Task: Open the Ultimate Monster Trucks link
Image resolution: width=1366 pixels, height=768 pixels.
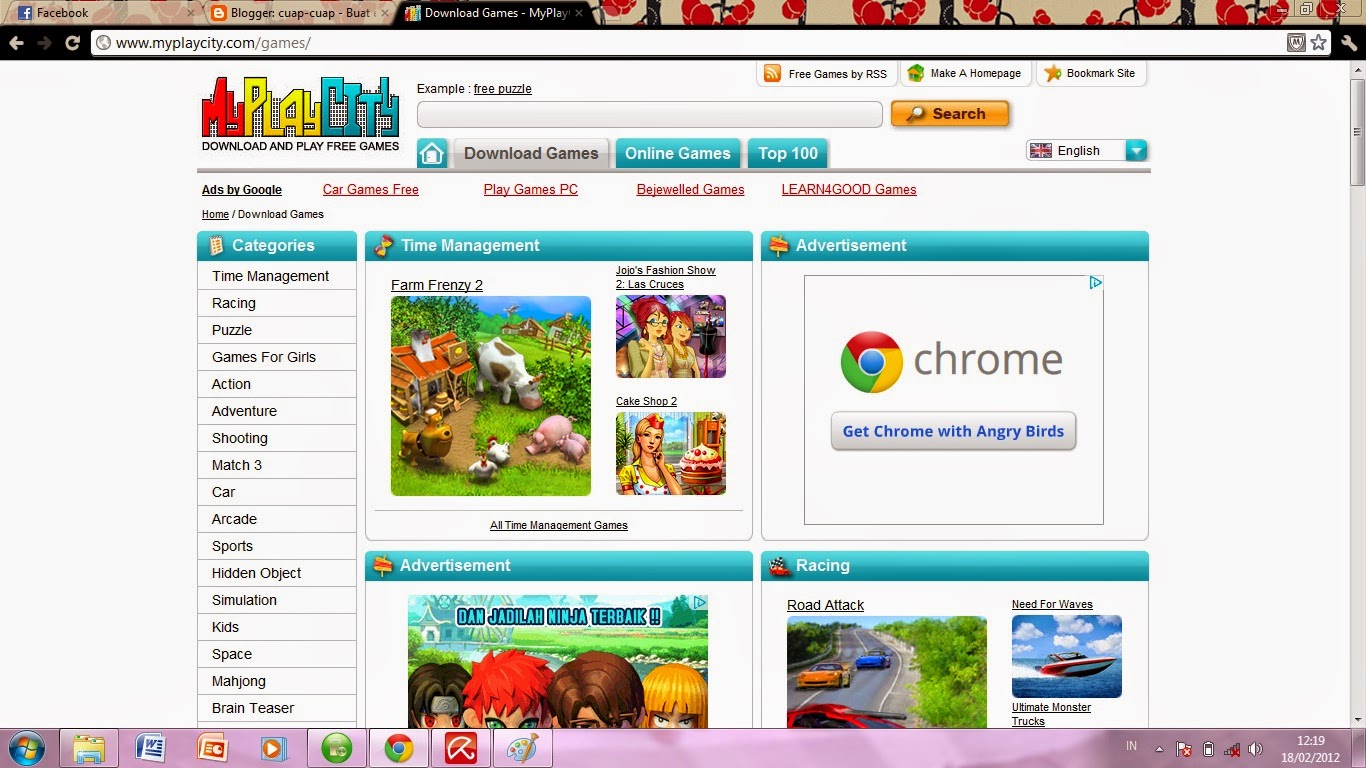Action: point(1051,714)
